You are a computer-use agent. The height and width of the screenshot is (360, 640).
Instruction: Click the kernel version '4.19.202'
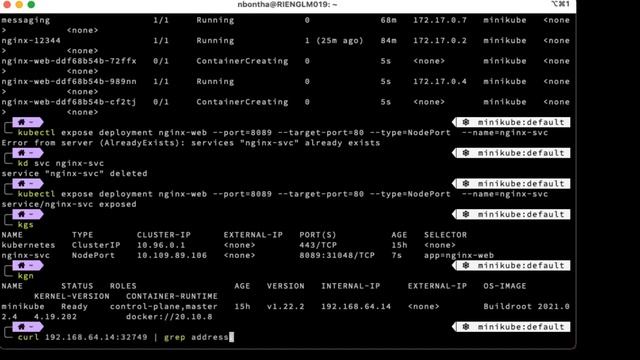(55, 316)
